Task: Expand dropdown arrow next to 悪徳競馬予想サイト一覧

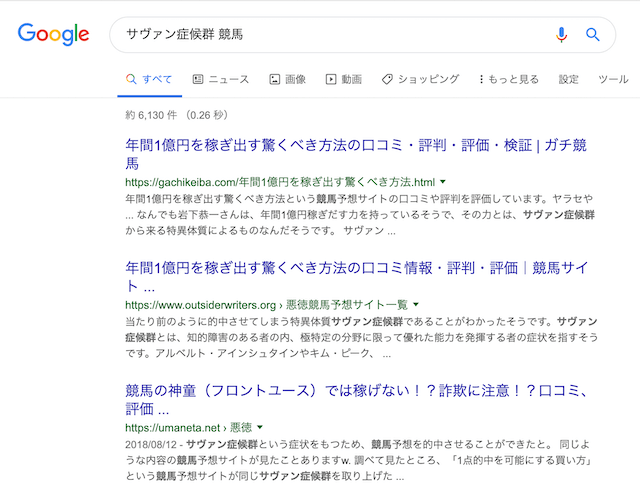Action: [x=416, y=304]
